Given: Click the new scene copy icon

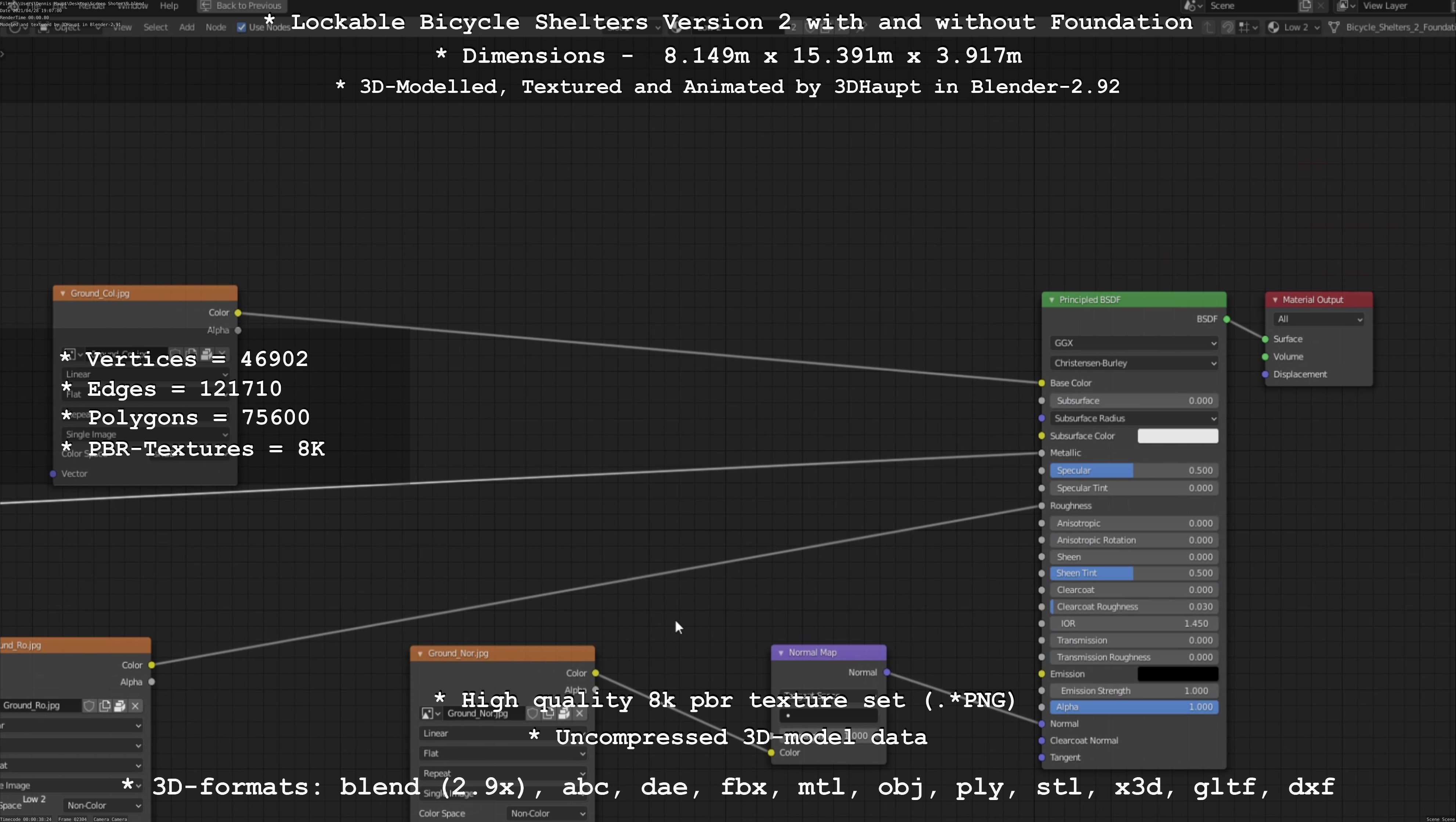Looking at the screenshot, I should [1305, 6].
